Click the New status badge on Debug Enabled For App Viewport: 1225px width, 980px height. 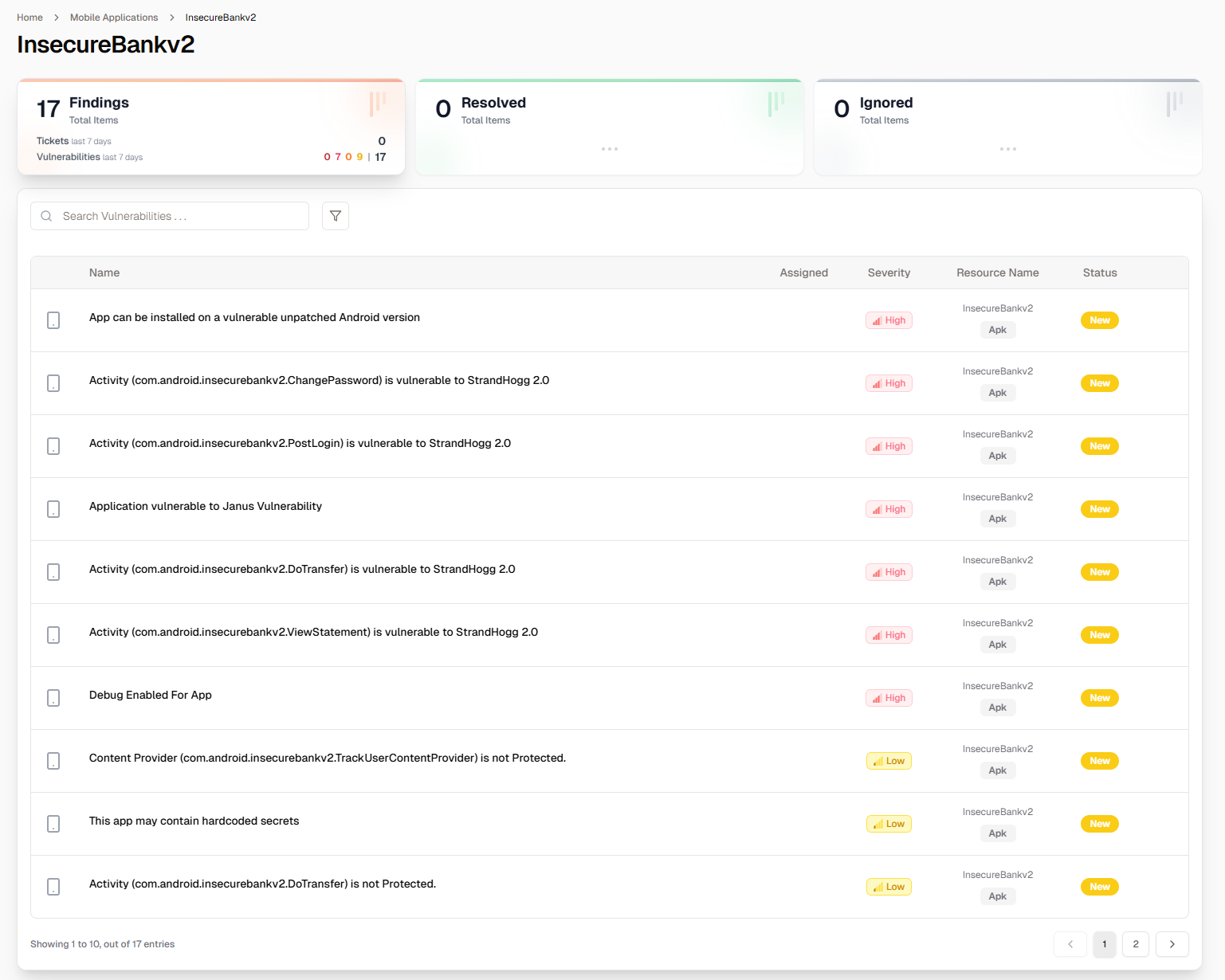point(1100,697)
